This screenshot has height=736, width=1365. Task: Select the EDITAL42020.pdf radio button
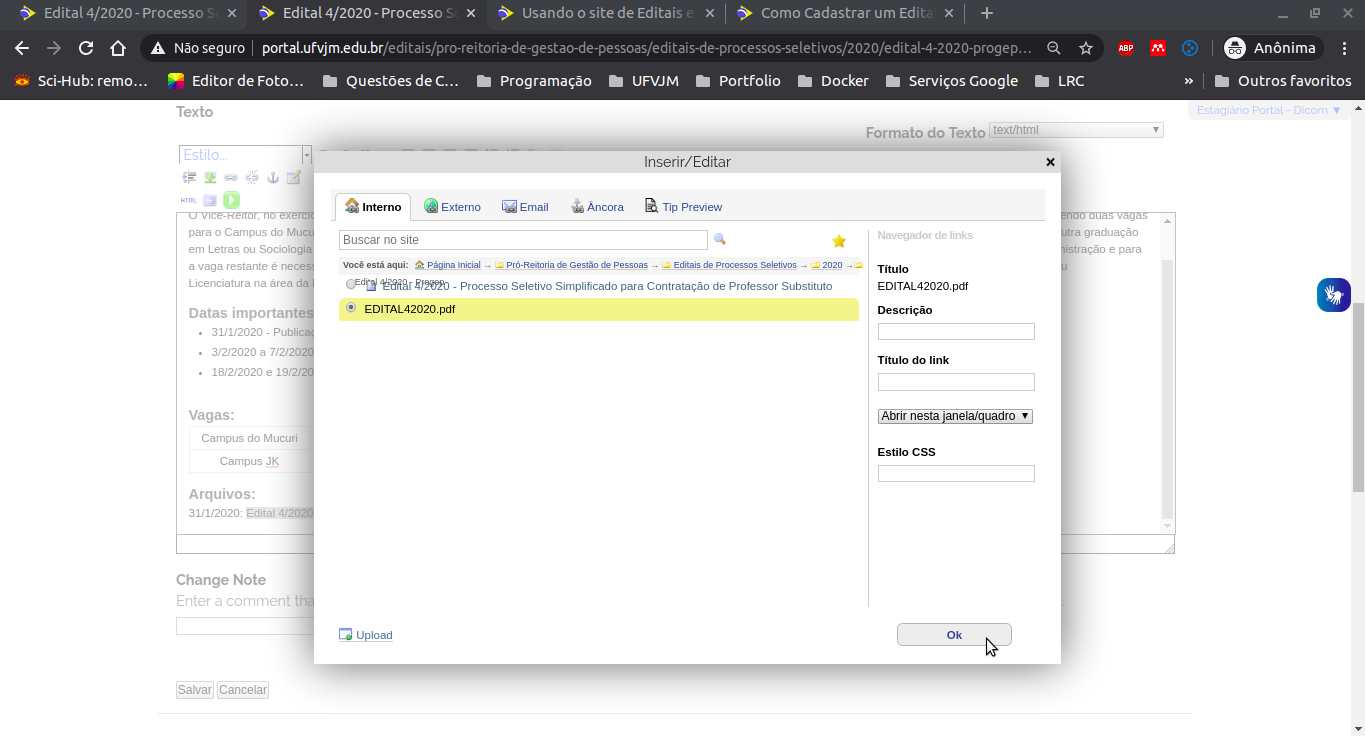point(351,309)
